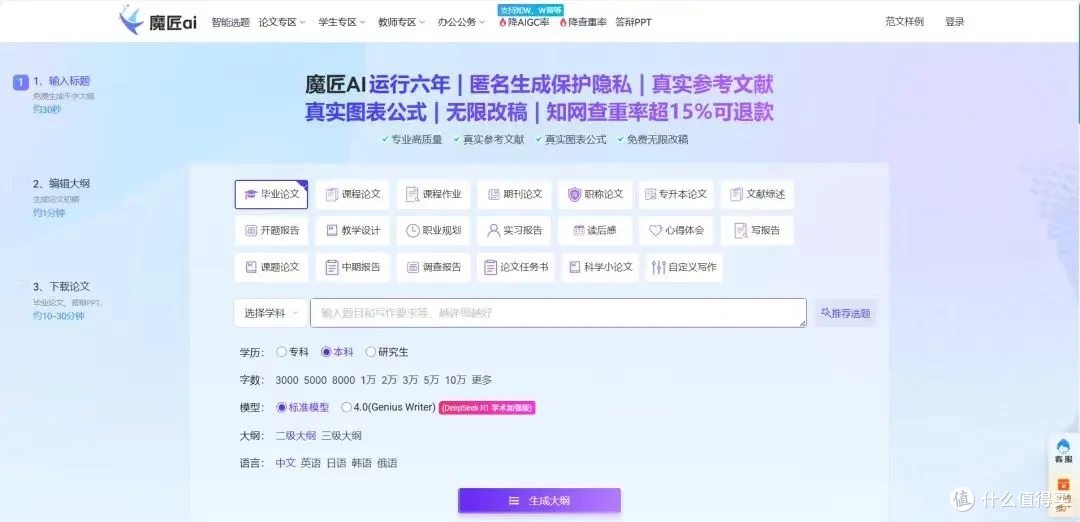Select the 写报告 icon
The height and width of the screenshot is (522, 1080).
[x=741, y=231]
